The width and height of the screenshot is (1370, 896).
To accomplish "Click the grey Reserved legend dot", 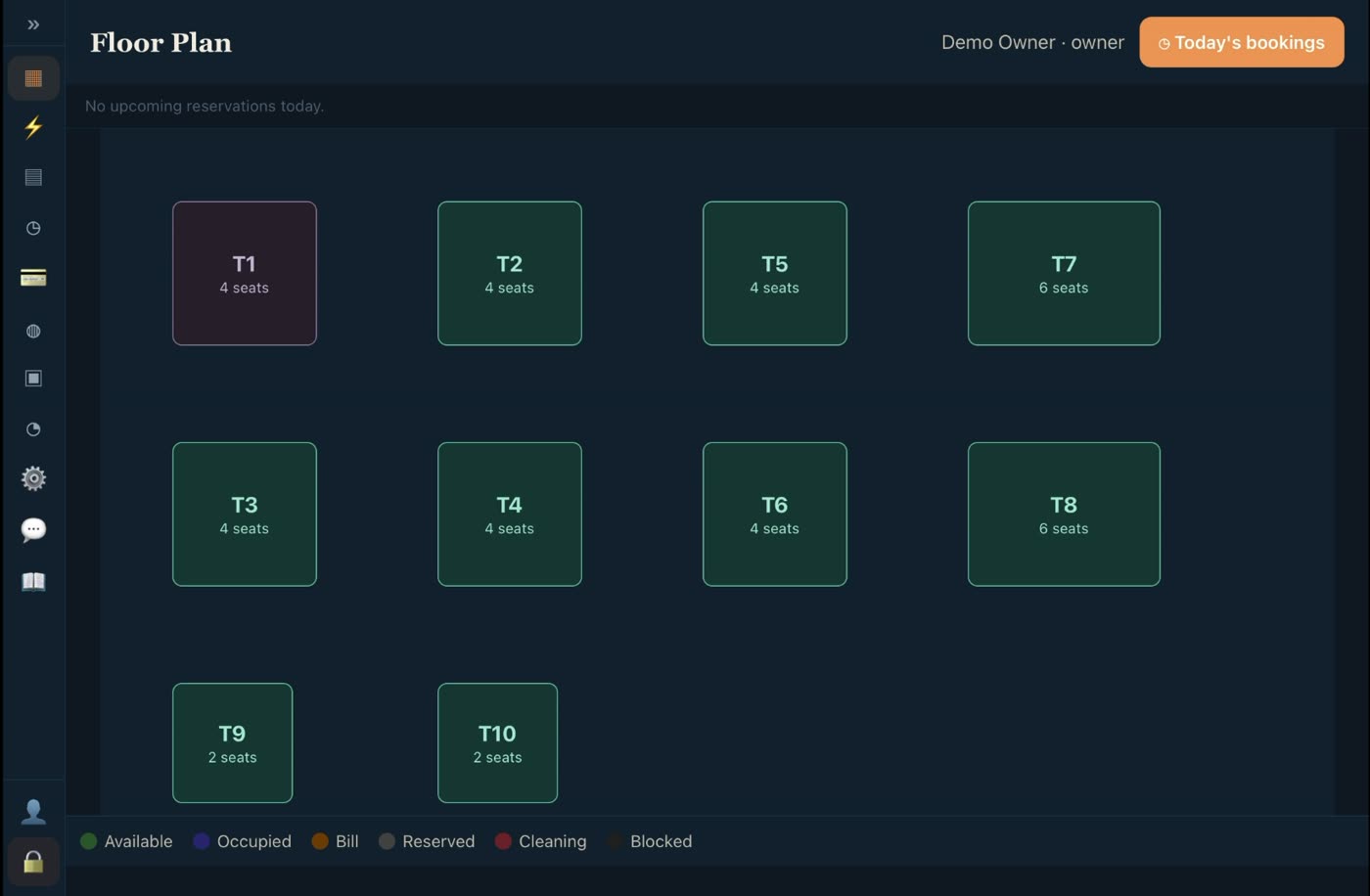I will (388, 841).
